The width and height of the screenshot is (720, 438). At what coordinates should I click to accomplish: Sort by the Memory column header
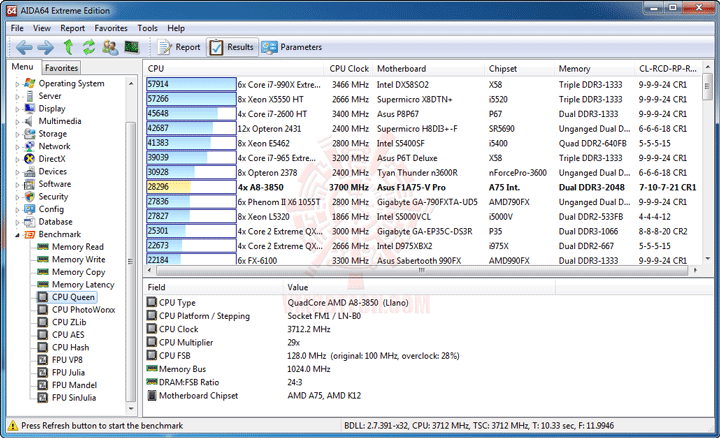pyautogui.click(x=594, y=68)
